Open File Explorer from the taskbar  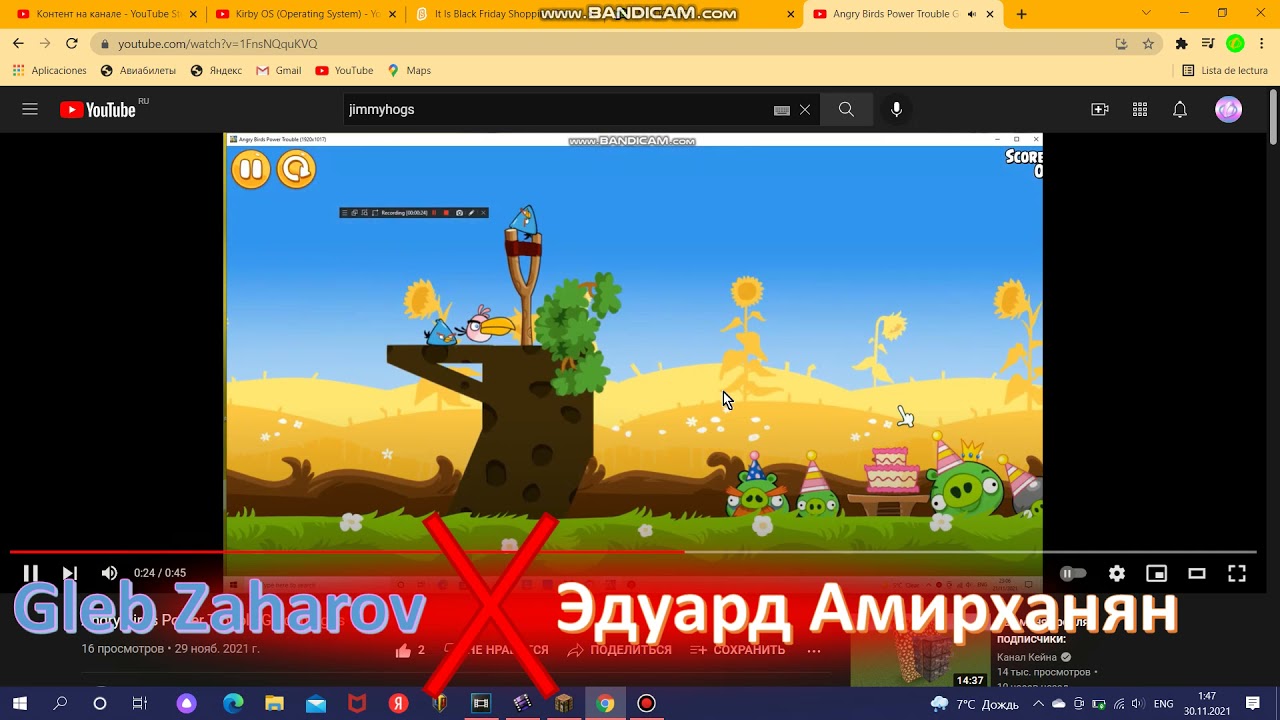(274, 704)
